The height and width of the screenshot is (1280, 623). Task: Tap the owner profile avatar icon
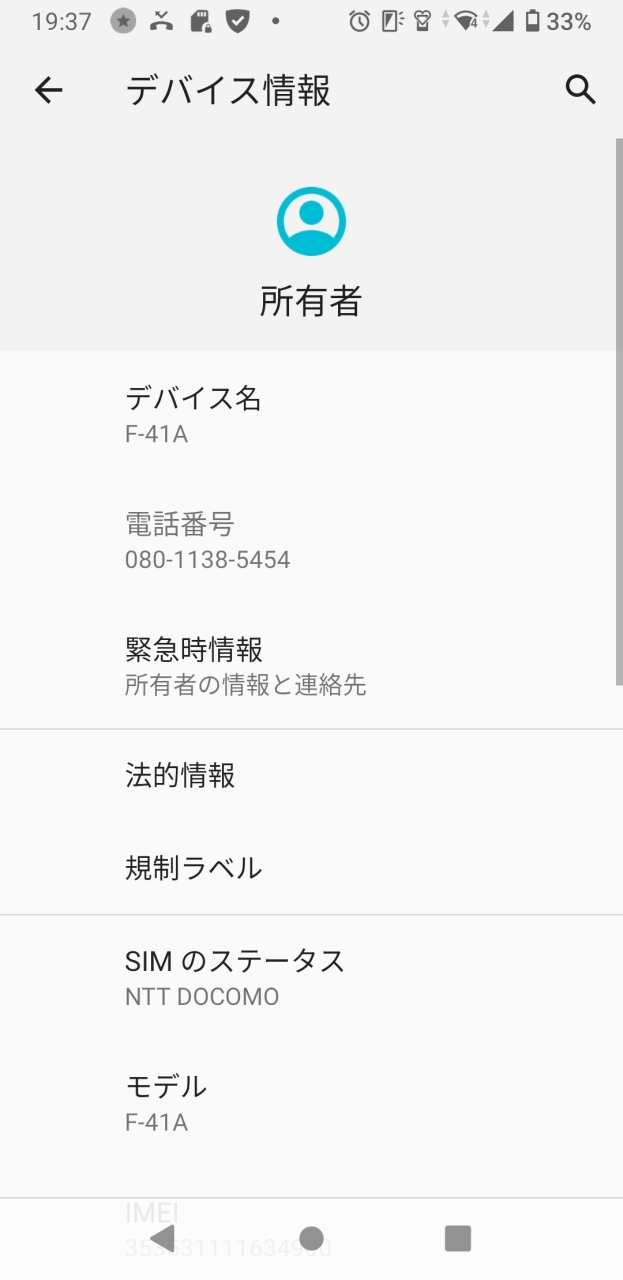311,221
